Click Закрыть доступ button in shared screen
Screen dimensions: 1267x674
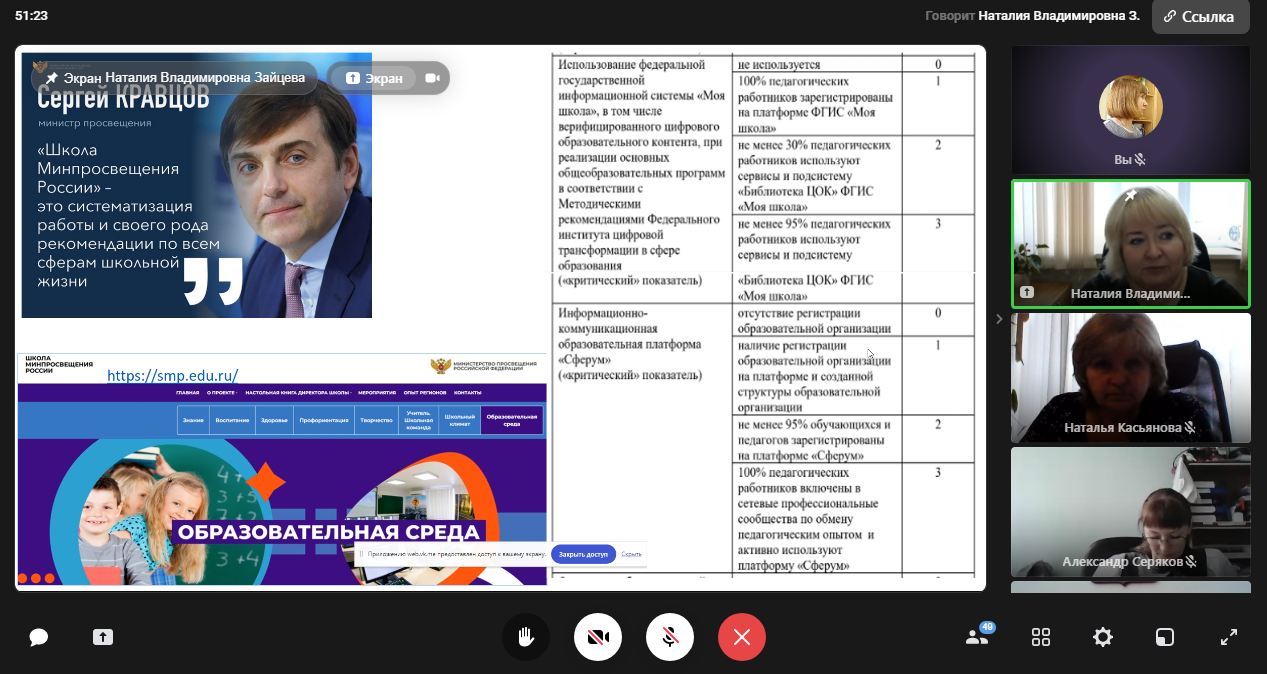point(583,554)
